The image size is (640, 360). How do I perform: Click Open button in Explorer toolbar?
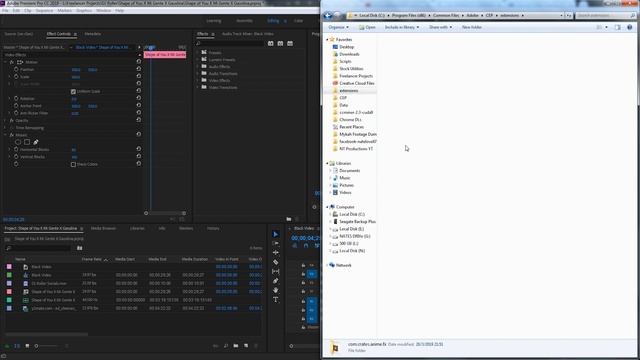click(367, 27)
